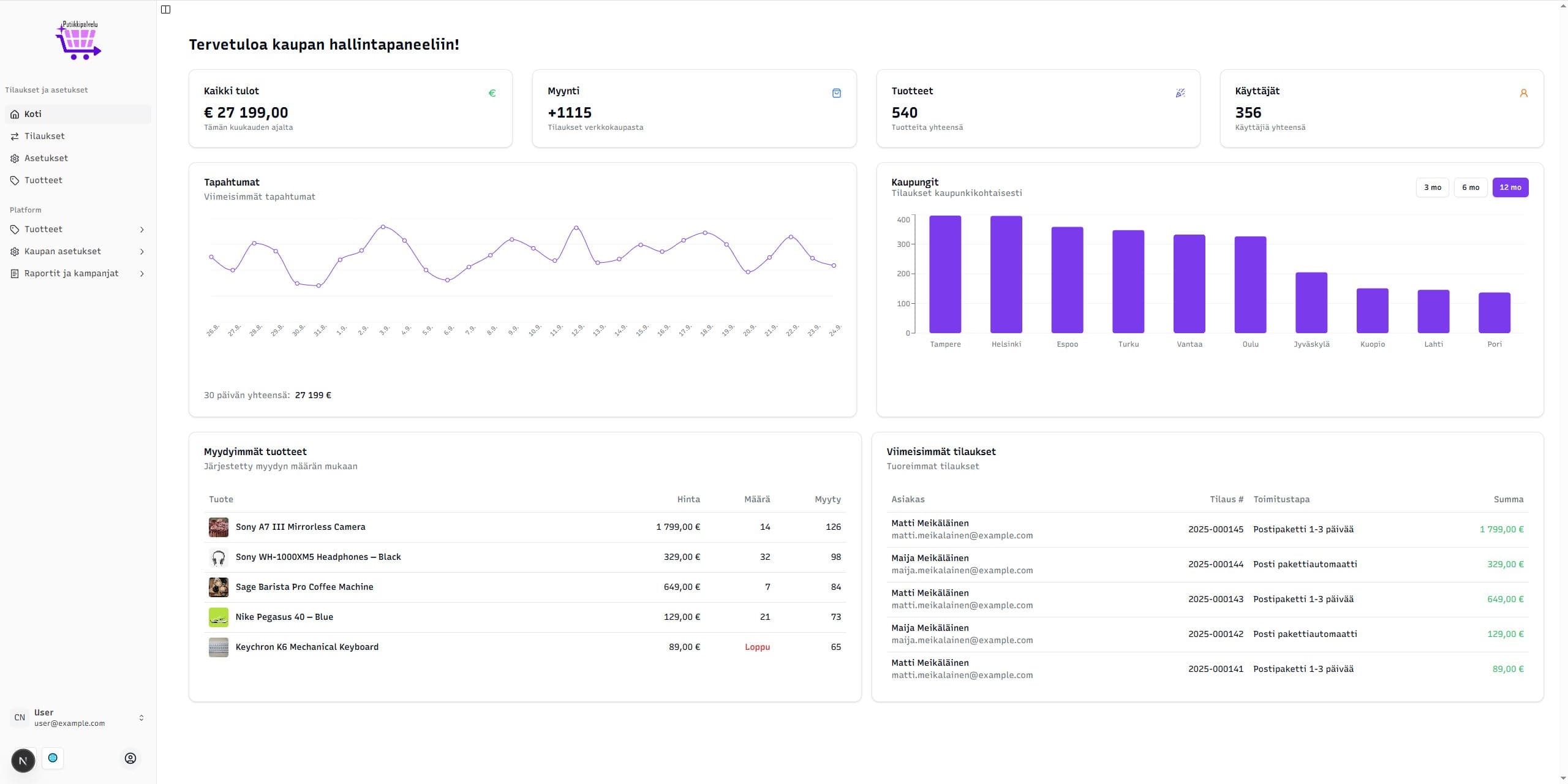Click the user icon on Käyttäjät card
This screenshot has height=784, width=1568.
point(1523,92)
